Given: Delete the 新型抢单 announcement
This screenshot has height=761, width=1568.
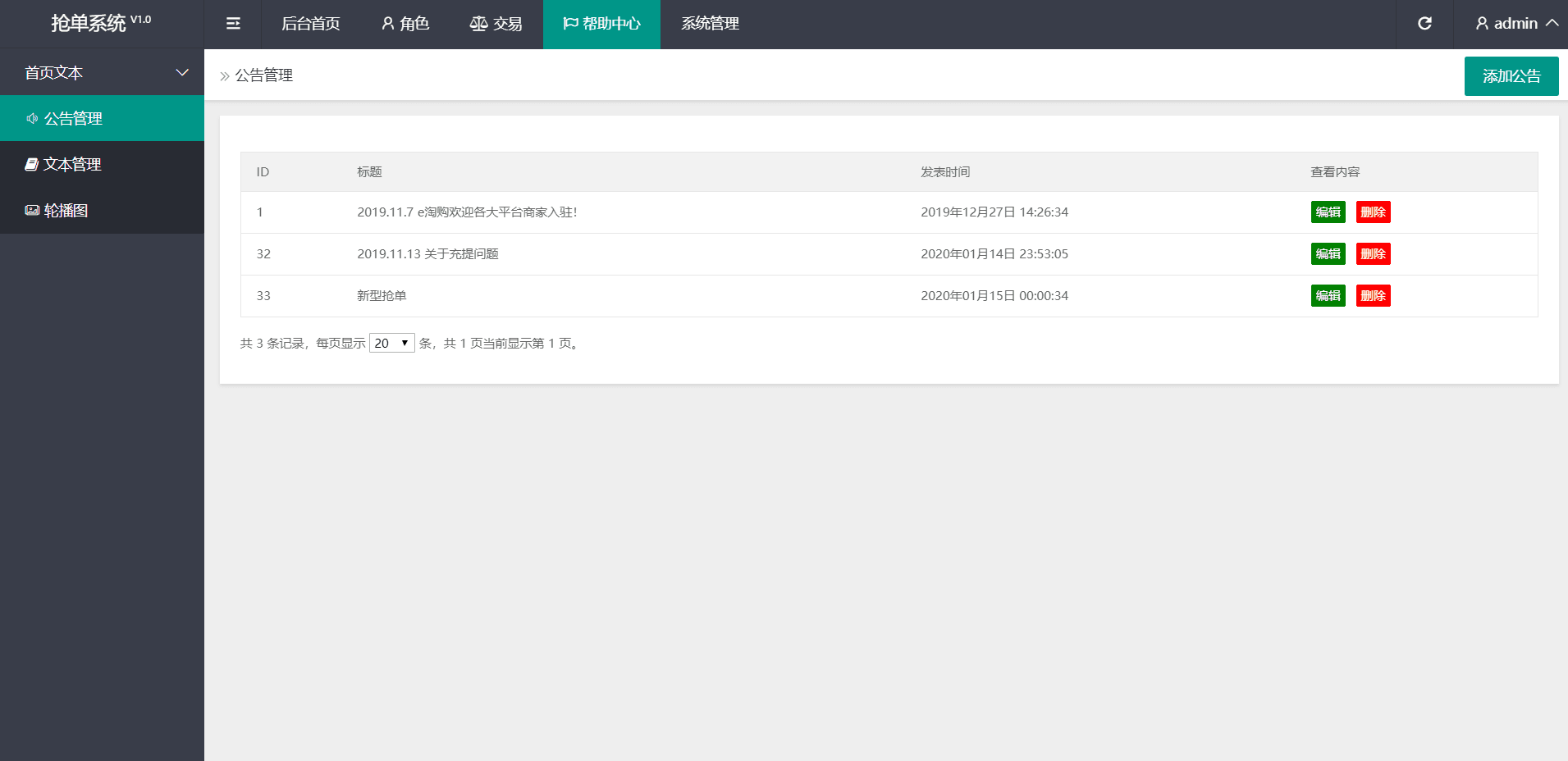Looking at the screenshot, I should pyautogui.click(x=1373, y=296).
